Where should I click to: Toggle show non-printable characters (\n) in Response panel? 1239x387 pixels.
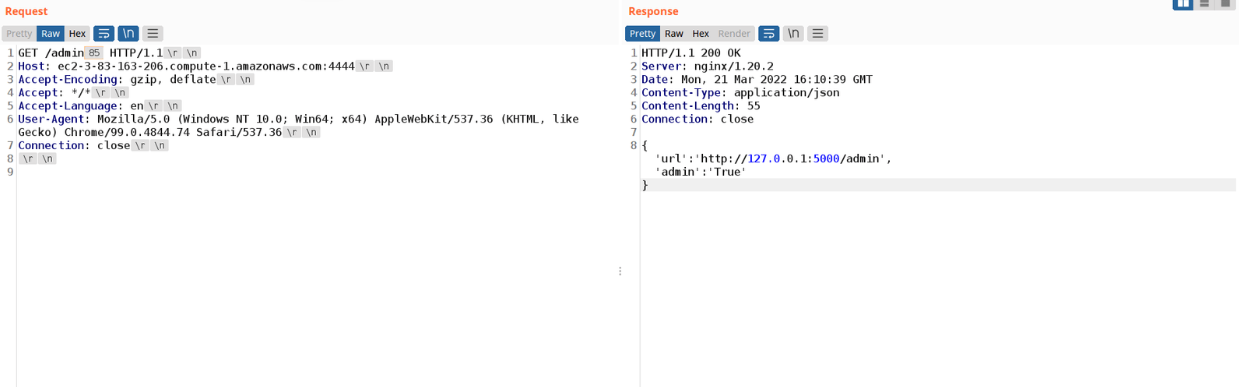[793, 33]
